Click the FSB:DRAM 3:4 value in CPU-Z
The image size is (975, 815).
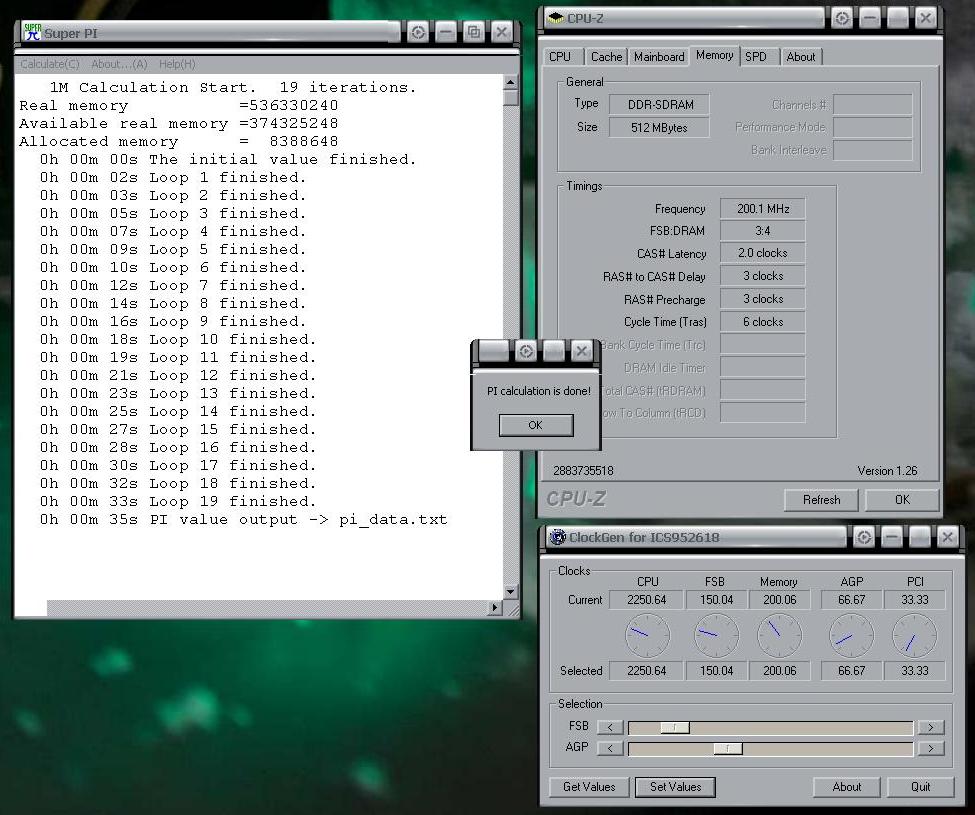[763, 231]
